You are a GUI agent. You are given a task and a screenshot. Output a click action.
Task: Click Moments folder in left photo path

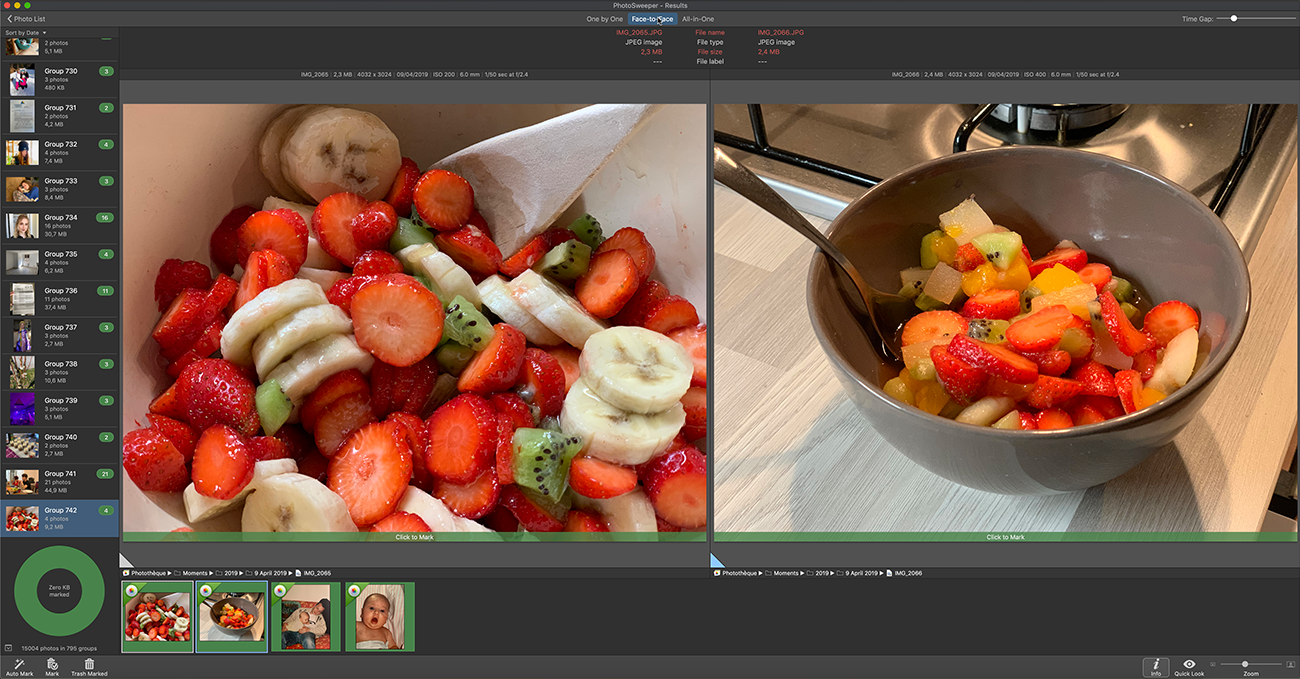(191, 573)
